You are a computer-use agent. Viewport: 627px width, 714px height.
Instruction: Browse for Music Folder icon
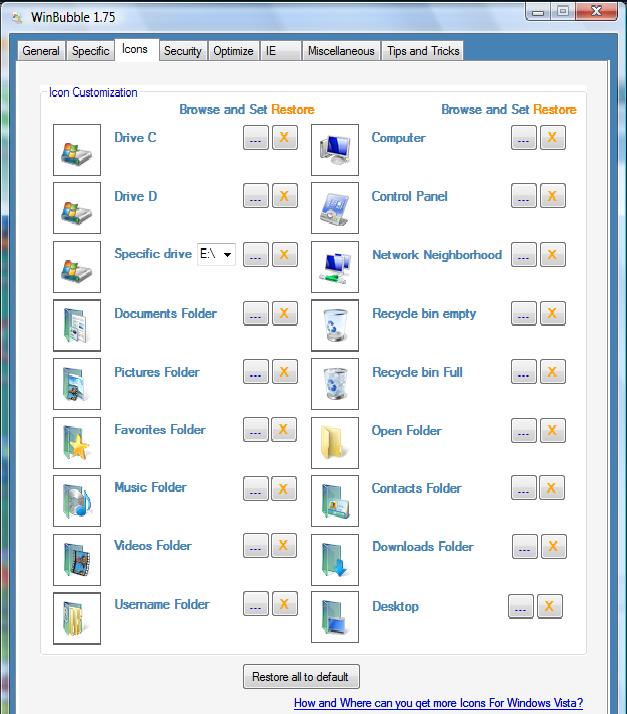(x=255, y=489)
